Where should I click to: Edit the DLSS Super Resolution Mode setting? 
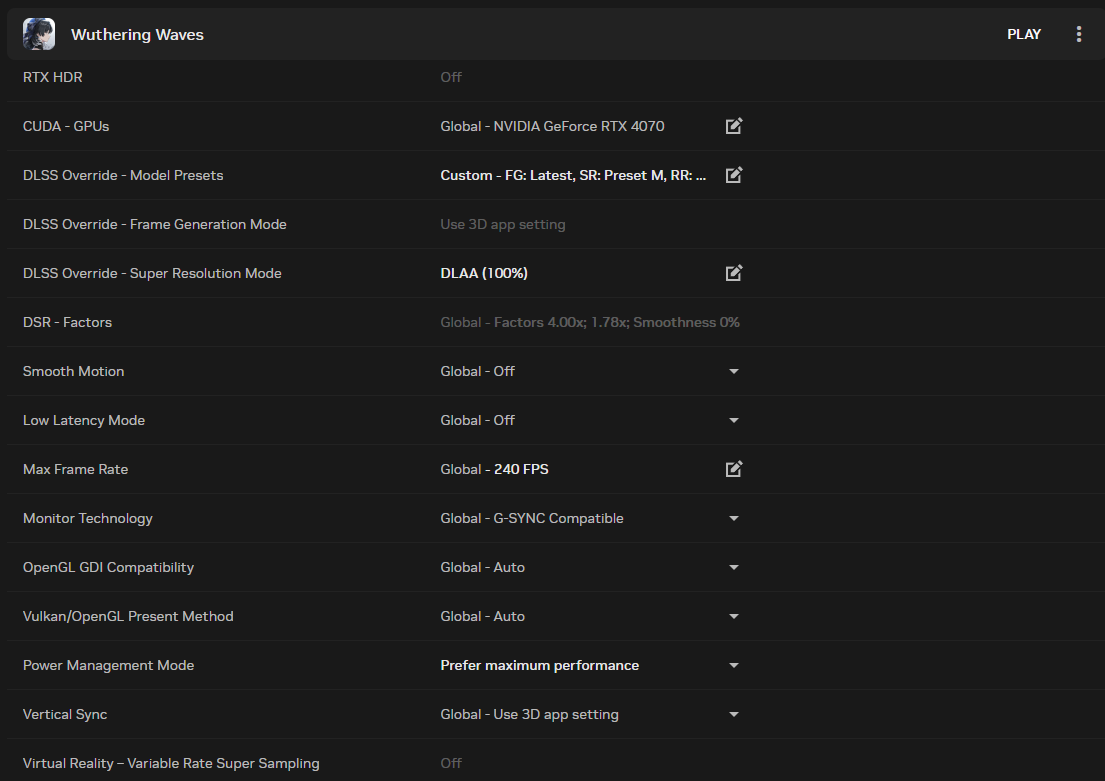pyautogui.click(x=734, y=273)
